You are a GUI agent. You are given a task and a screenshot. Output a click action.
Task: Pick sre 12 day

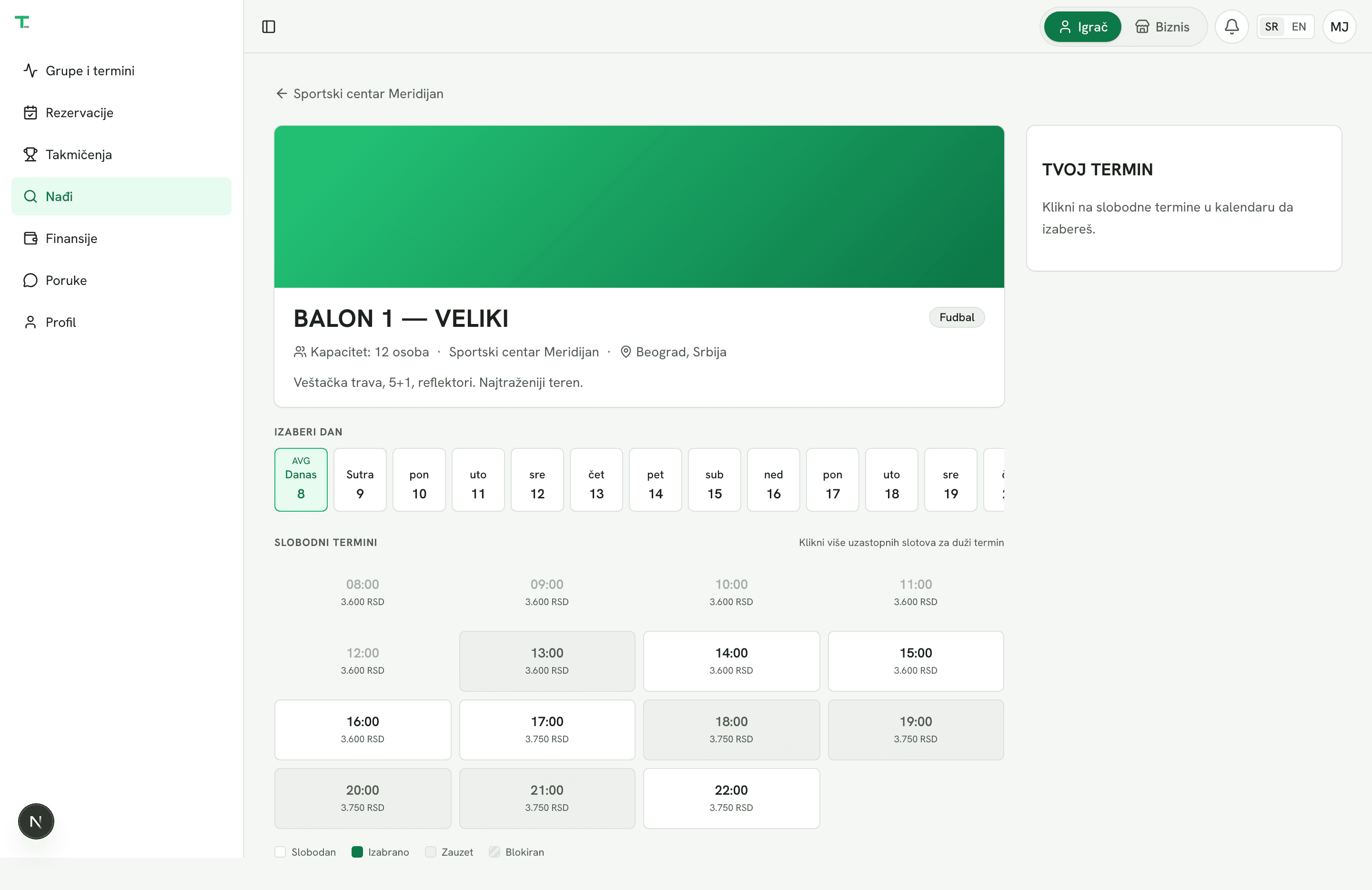[x=537, y=480]
